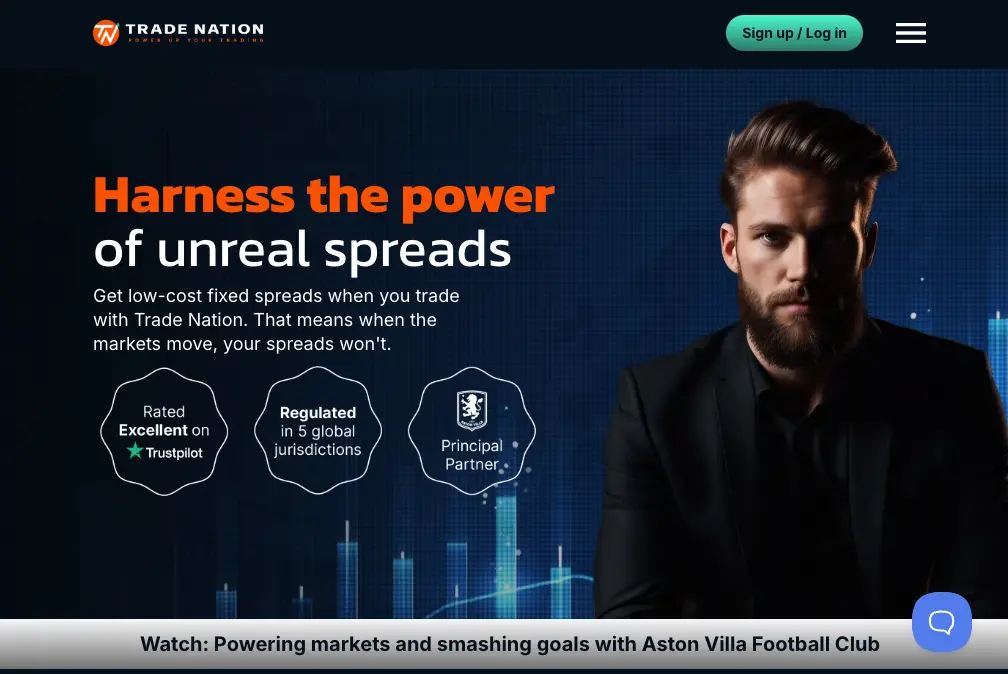Select the Regulated in 5 global jurisdictions badge

tap(318, 431)
